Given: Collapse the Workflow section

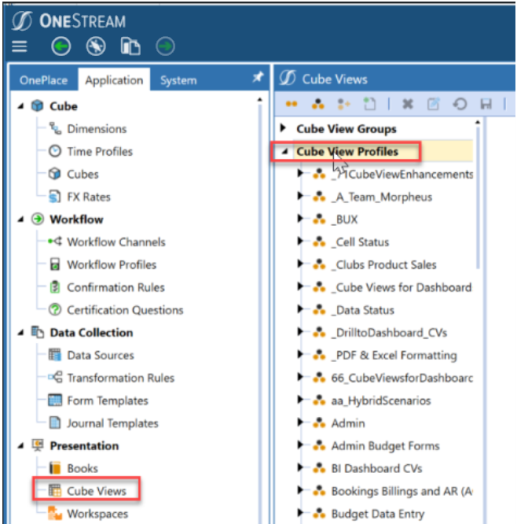Looking at the screenshot, I should (21, 220).
